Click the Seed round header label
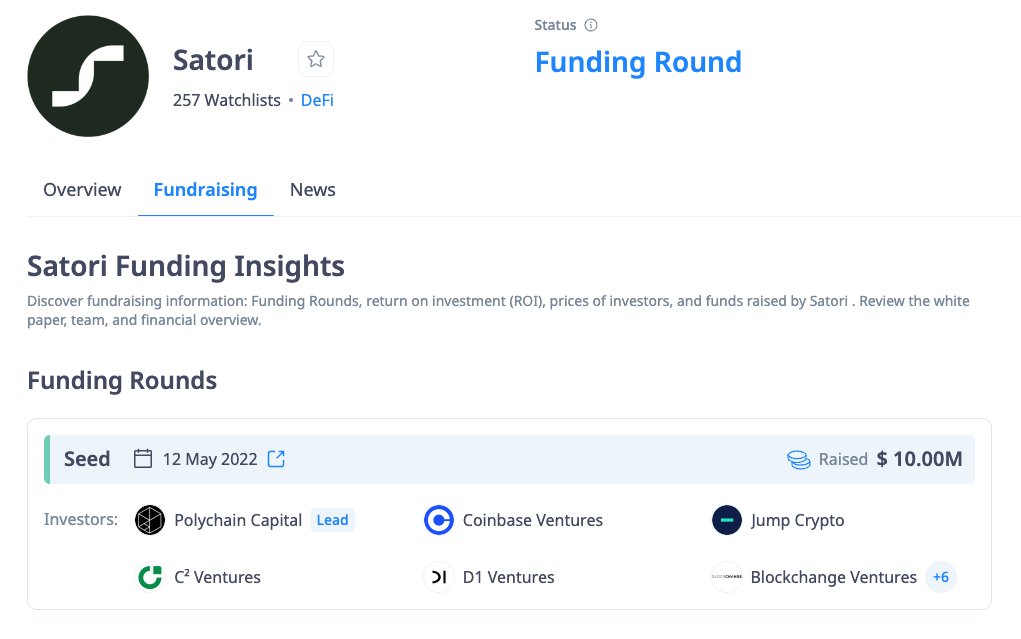 [87, 459]
